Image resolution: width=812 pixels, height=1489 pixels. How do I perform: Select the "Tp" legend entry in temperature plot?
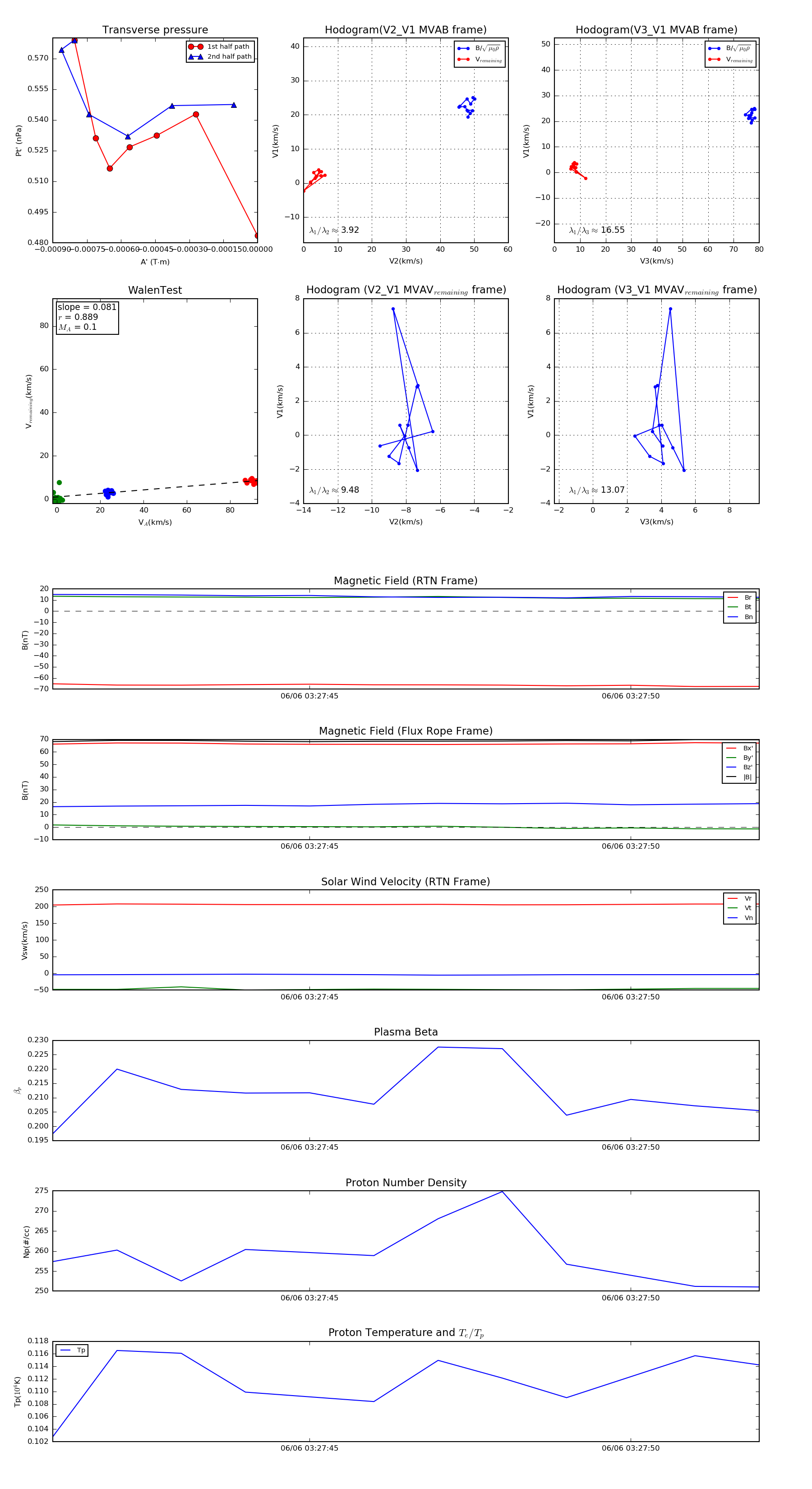tap(72, 1350)
